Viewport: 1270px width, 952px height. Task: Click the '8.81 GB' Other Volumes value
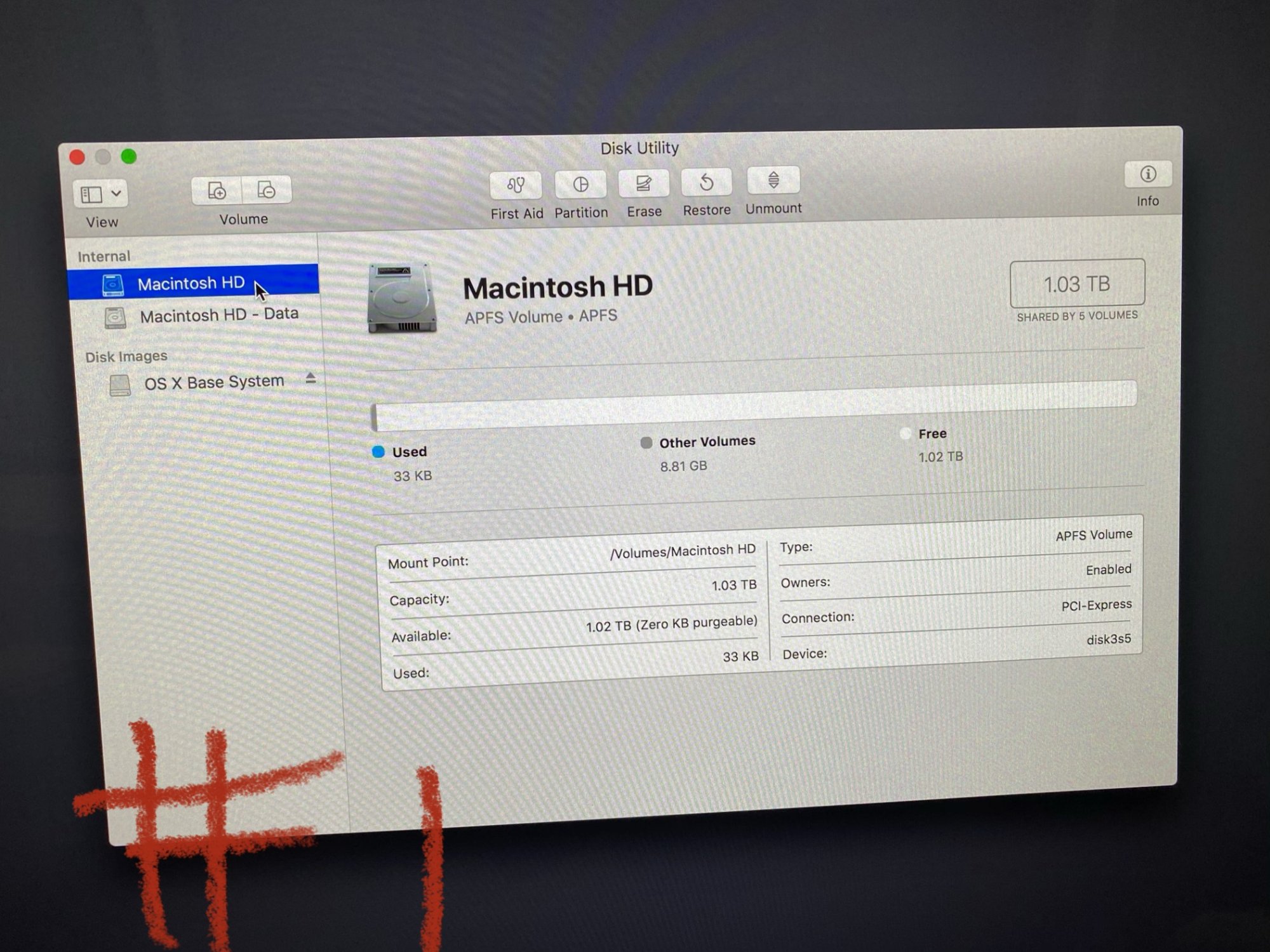(683, 466)
